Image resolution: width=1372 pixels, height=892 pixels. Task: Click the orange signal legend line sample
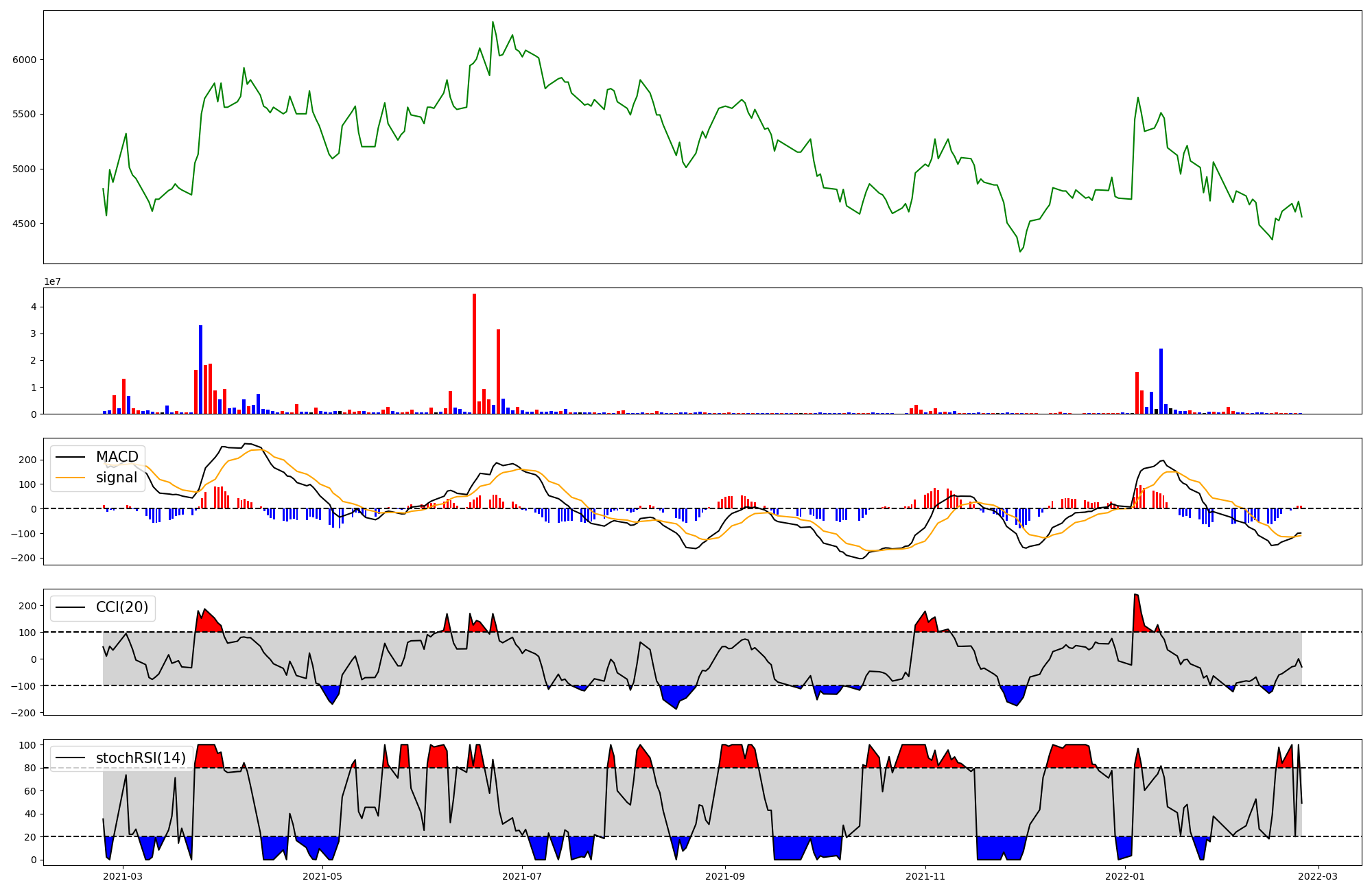(x=71, y=478)
